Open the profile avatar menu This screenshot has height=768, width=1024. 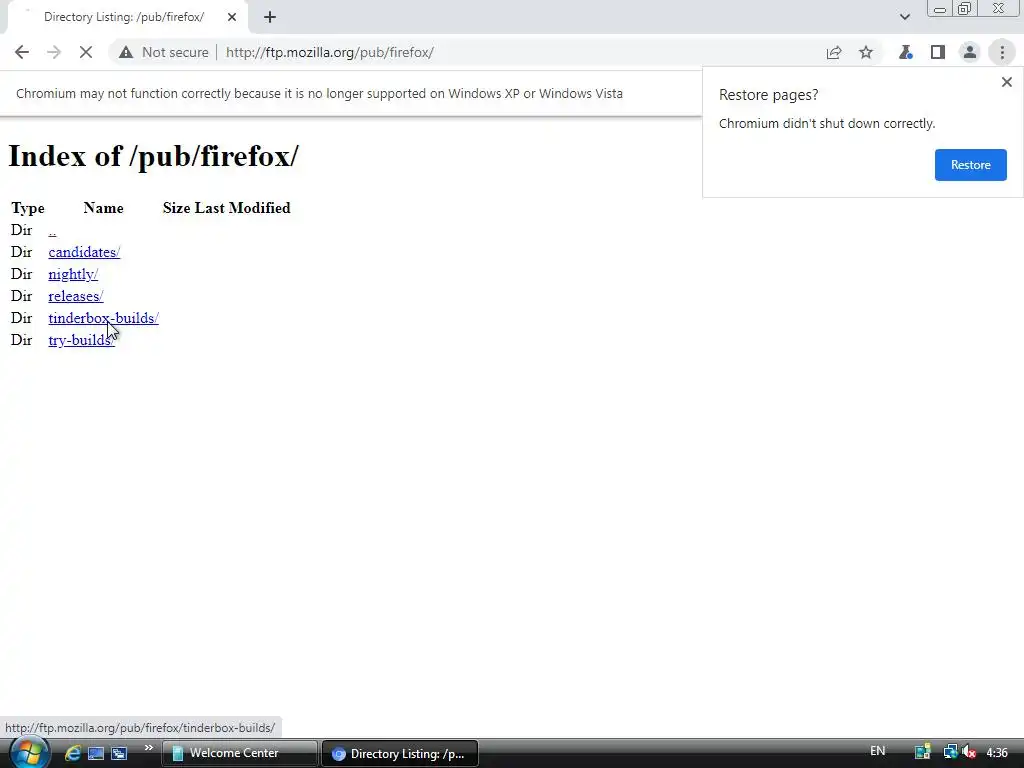(970, 52)
